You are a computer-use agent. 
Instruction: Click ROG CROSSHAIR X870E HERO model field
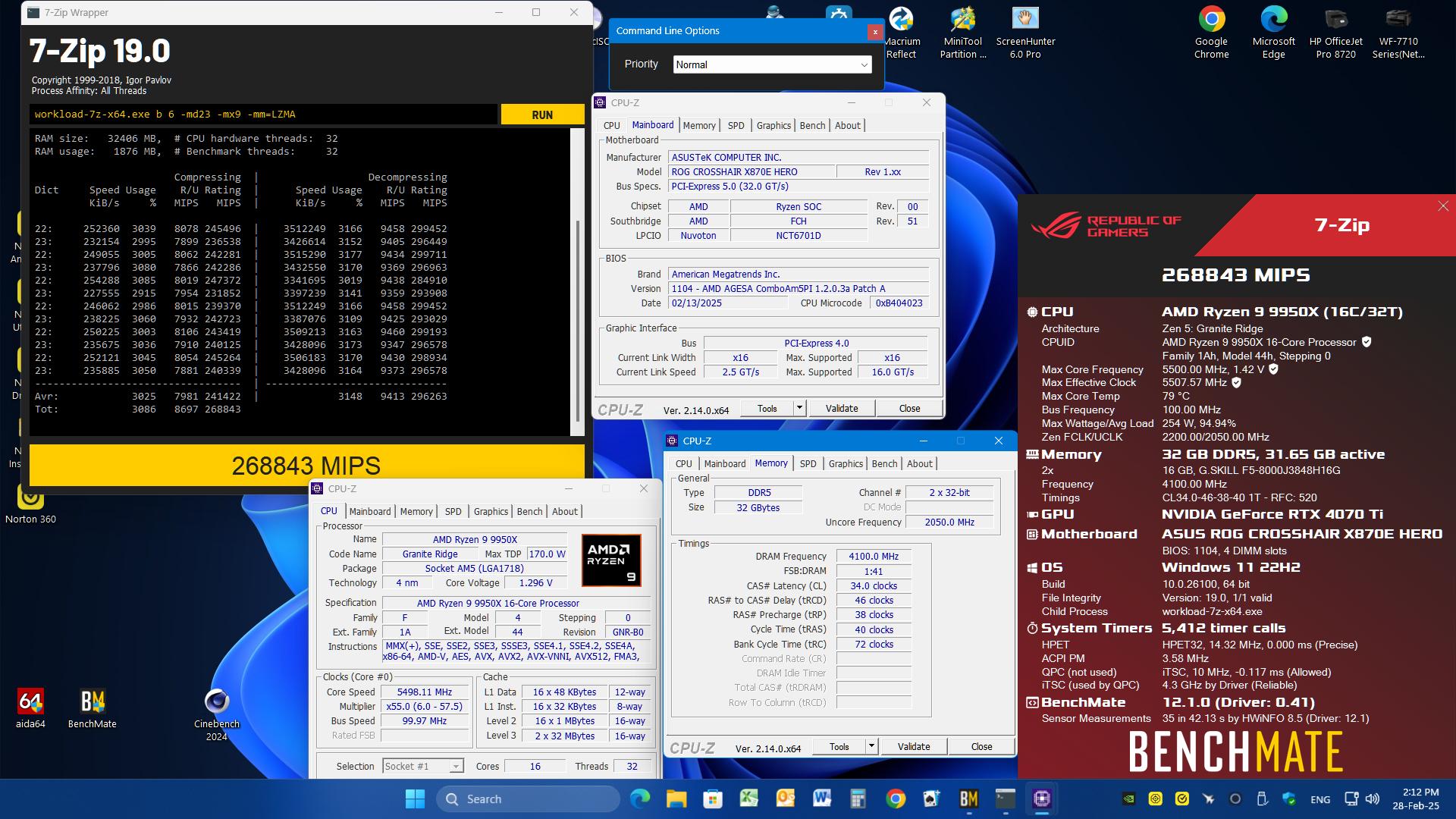coord(752,172)
